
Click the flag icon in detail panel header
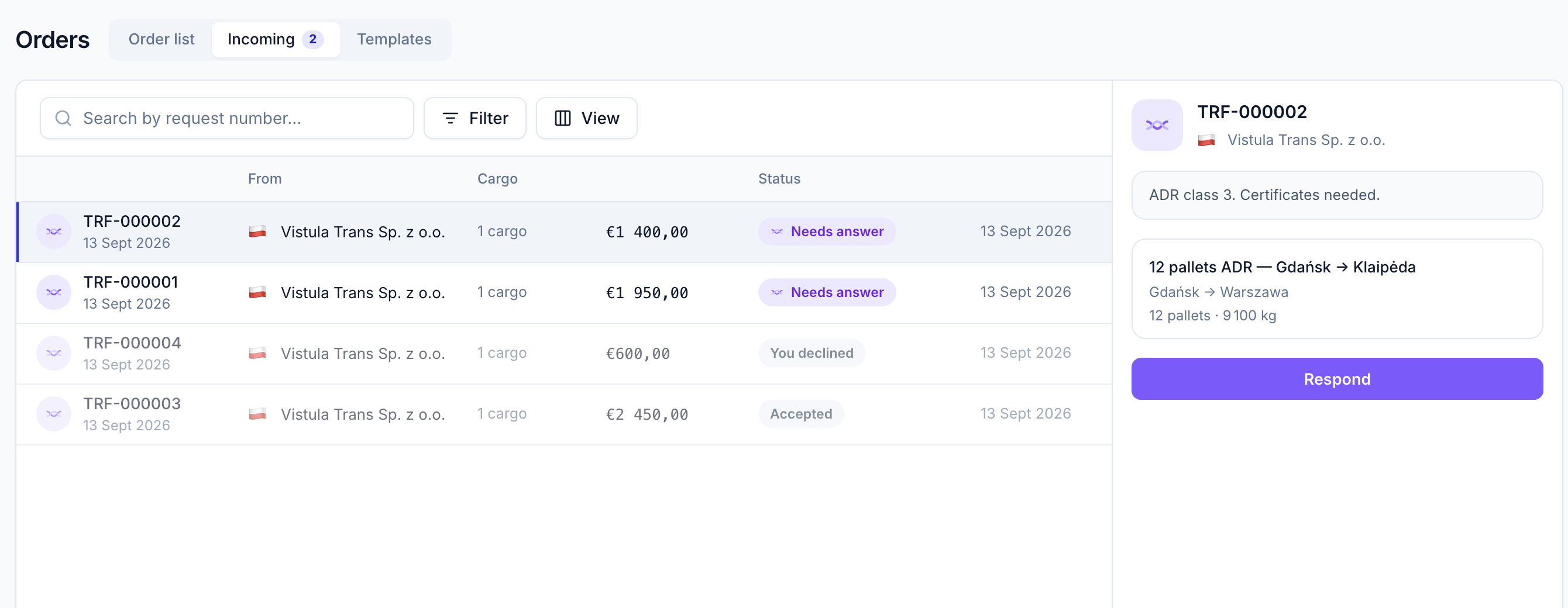pyautogui.click(x=1206, y=140)
